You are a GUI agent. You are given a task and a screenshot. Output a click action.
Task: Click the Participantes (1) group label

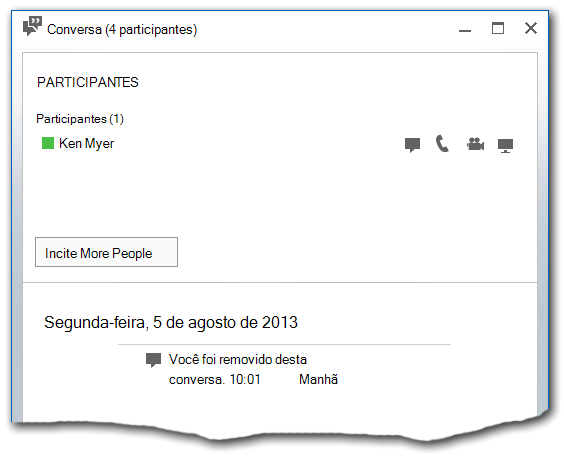pos(80,119)
